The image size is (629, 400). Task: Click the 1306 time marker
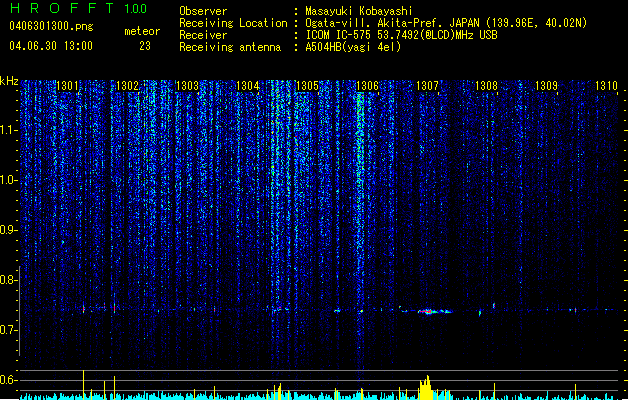coord(367,86)
